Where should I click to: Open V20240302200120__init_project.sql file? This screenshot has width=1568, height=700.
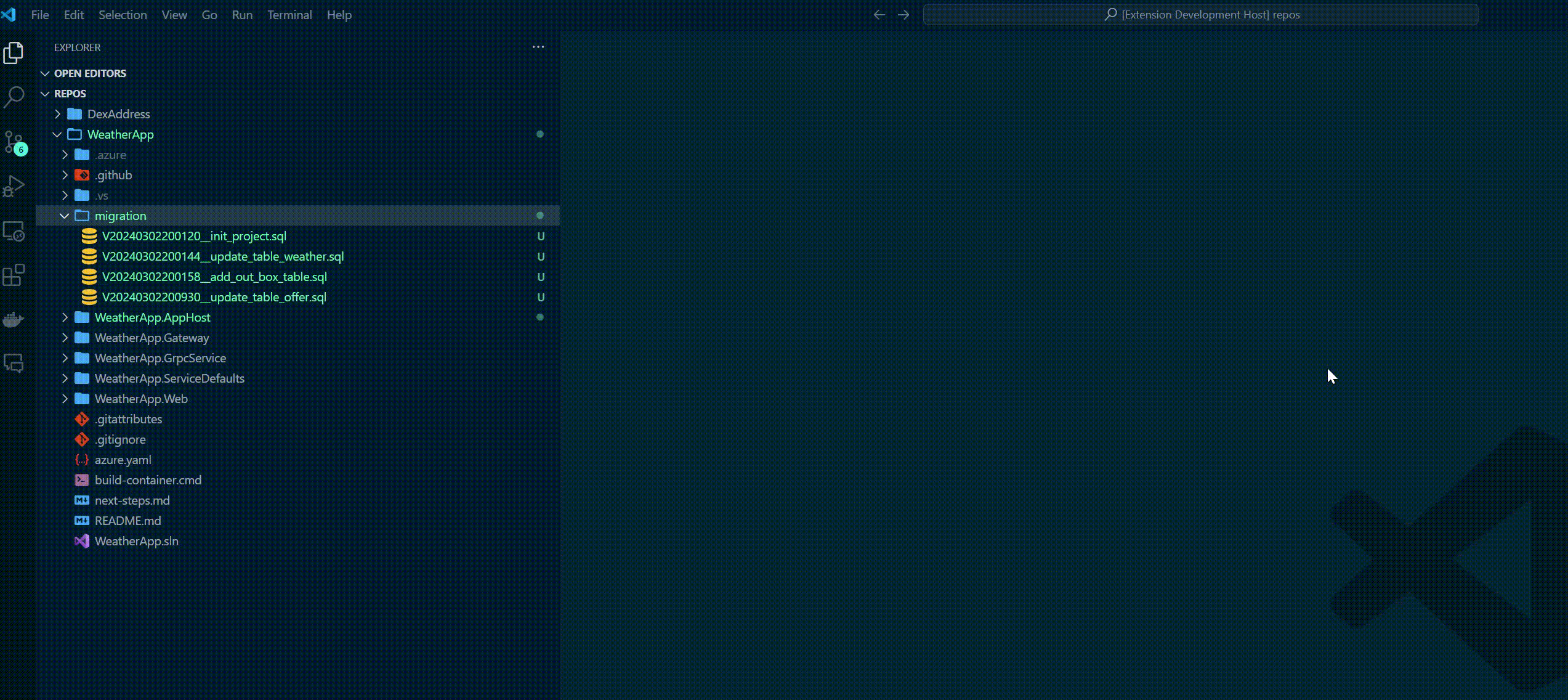click(x=193, y=236)
